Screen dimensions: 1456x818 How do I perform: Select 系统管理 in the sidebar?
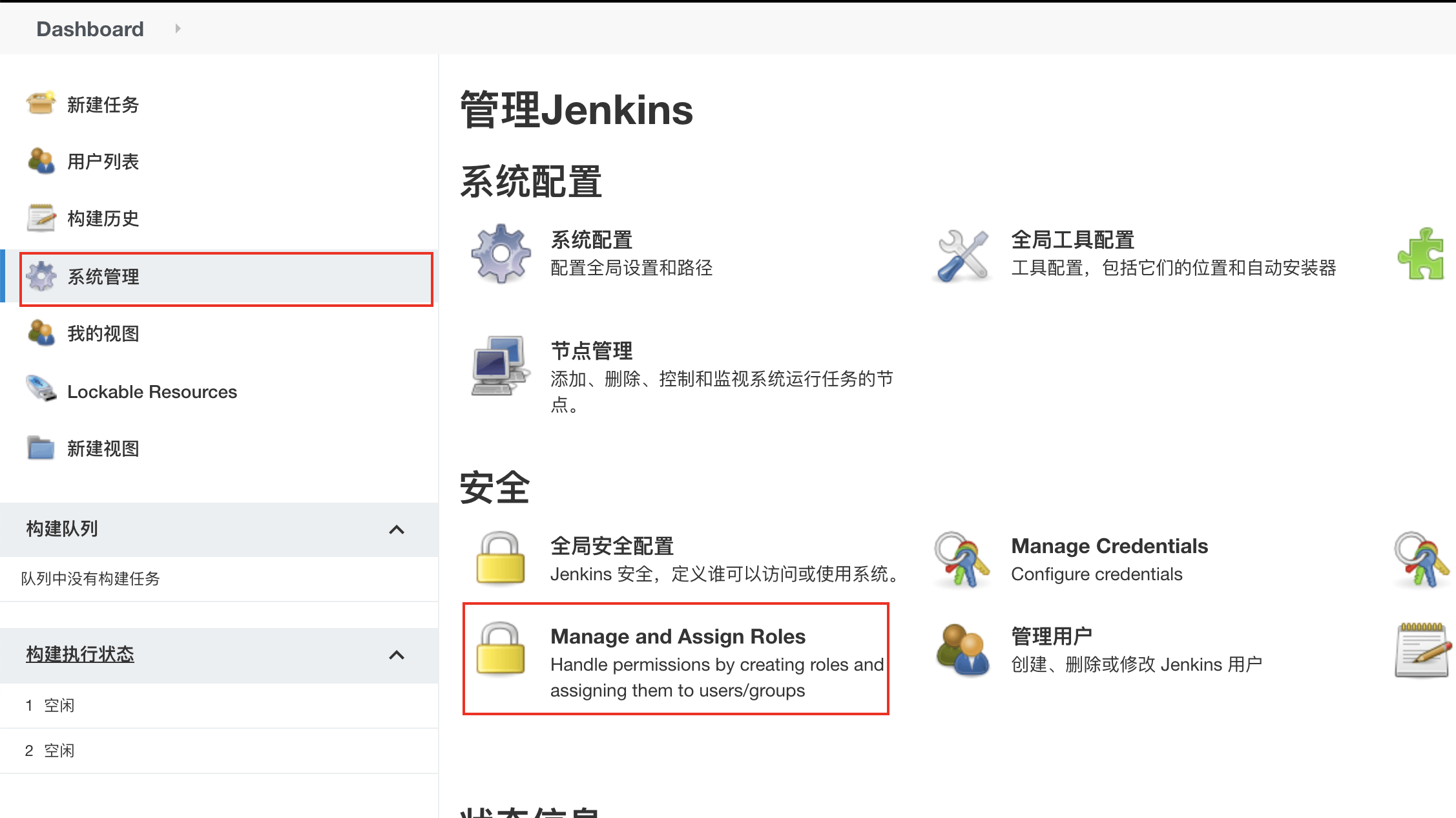pyautogui.click(x=103, y=277)
